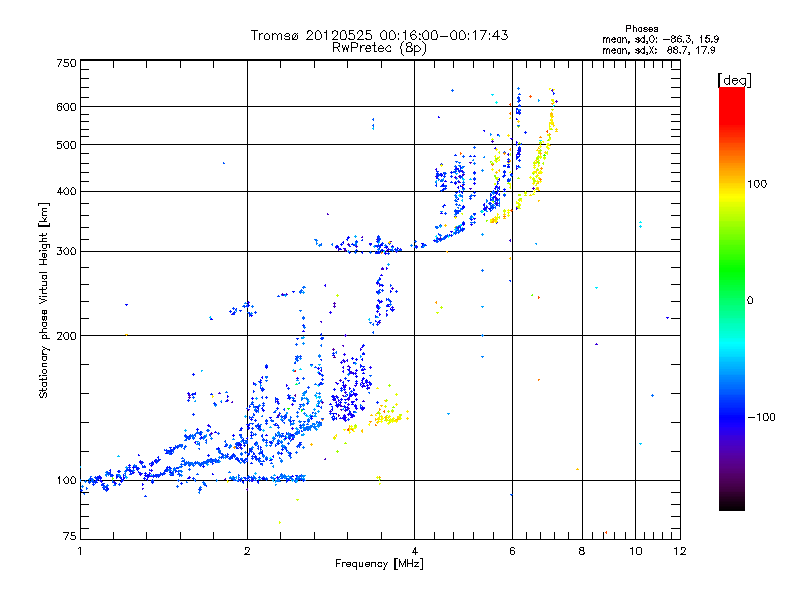This screenshot has height=600, width=800.
Task: Click x-axis tick label '12'
Action: 680,551
